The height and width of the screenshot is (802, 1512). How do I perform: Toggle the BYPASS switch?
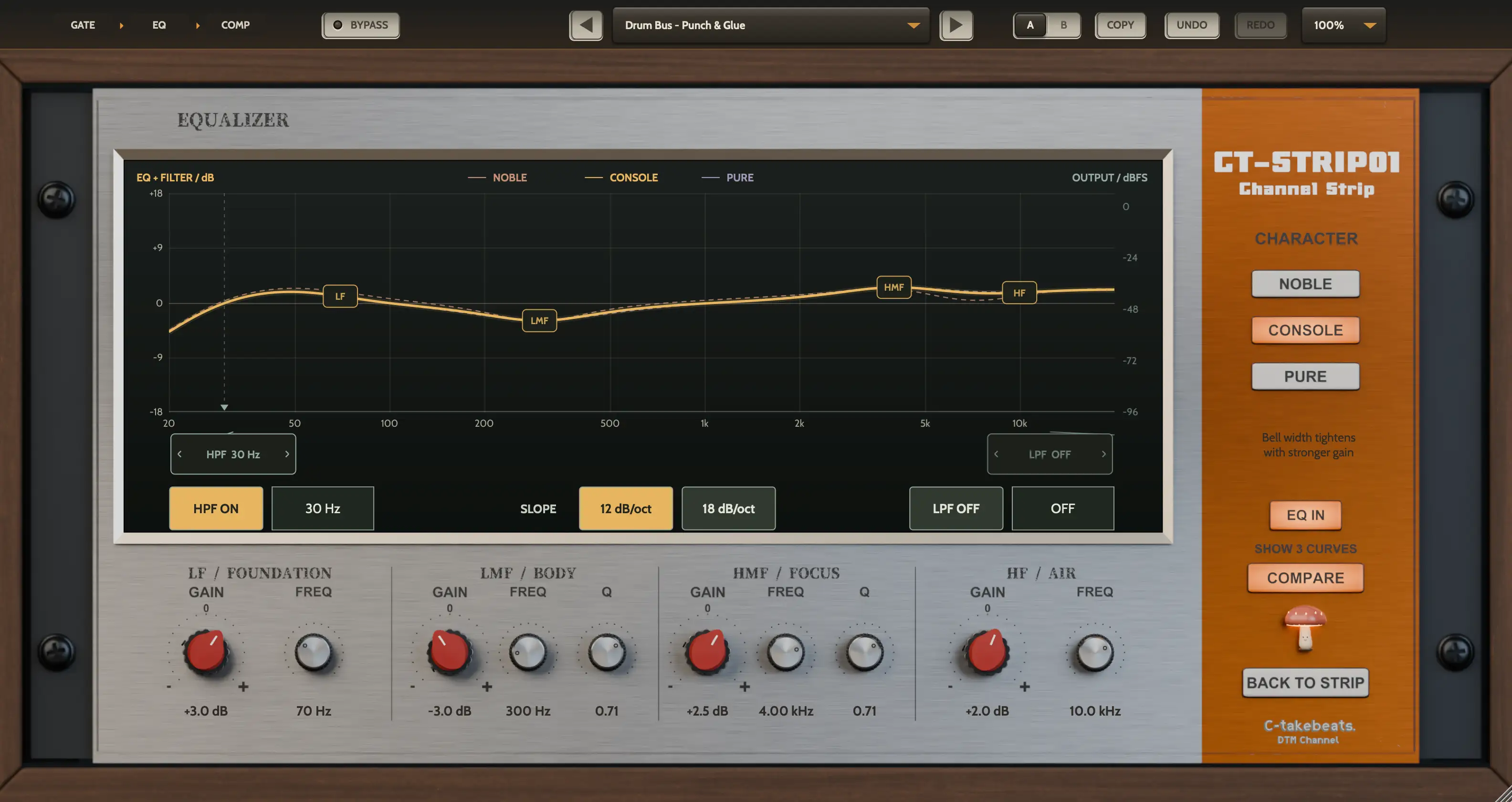[x=360, y=25]
